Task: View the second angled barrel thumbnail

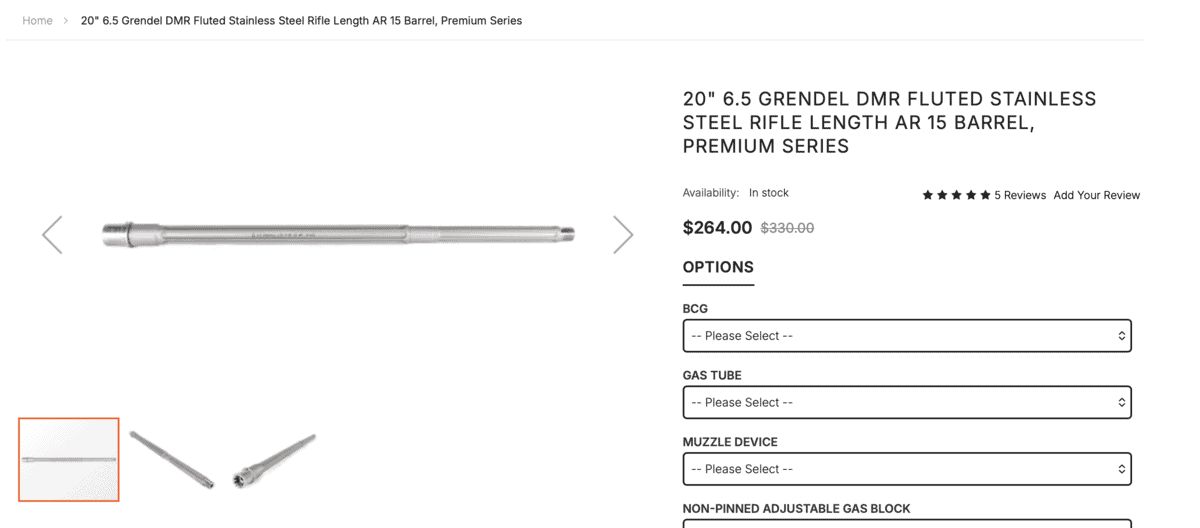Action: (171, 460)
